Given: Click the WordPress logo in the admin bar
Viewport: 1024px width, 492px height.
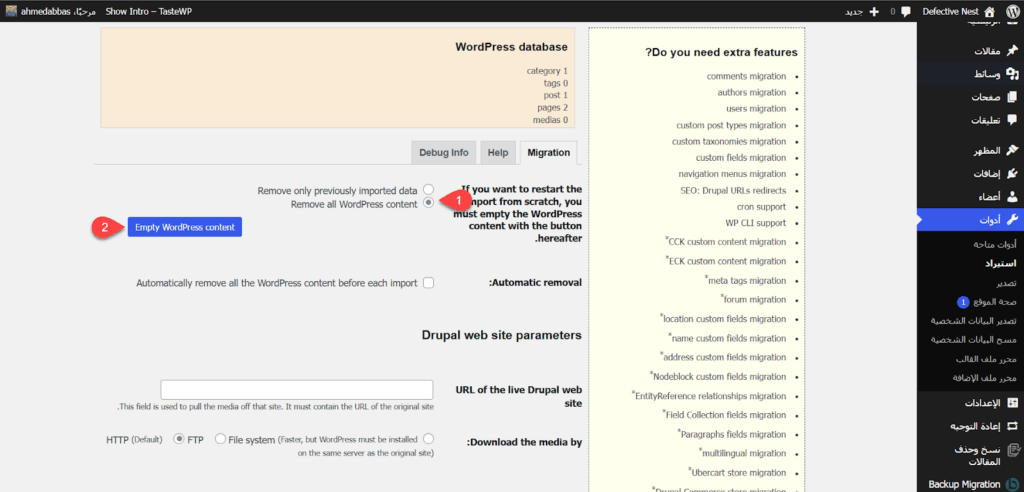Looking at the screenshot, I should (x=1010, y=11).
